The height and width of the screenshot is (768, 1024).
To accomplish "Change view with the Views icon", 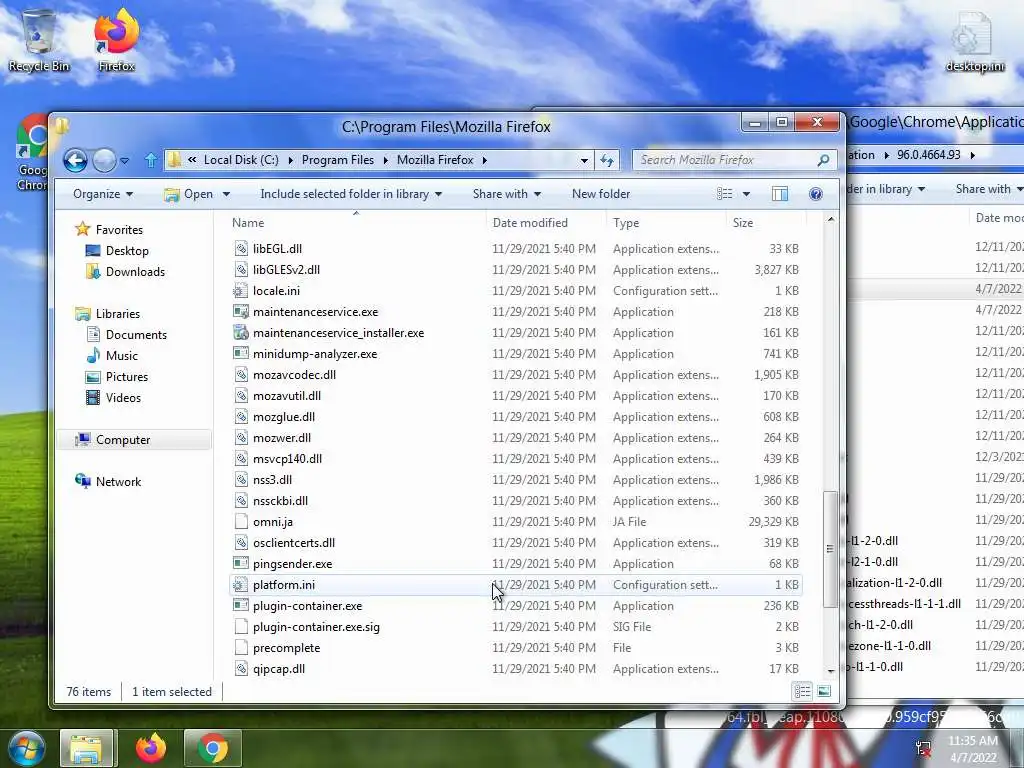I will click(724, 194).
